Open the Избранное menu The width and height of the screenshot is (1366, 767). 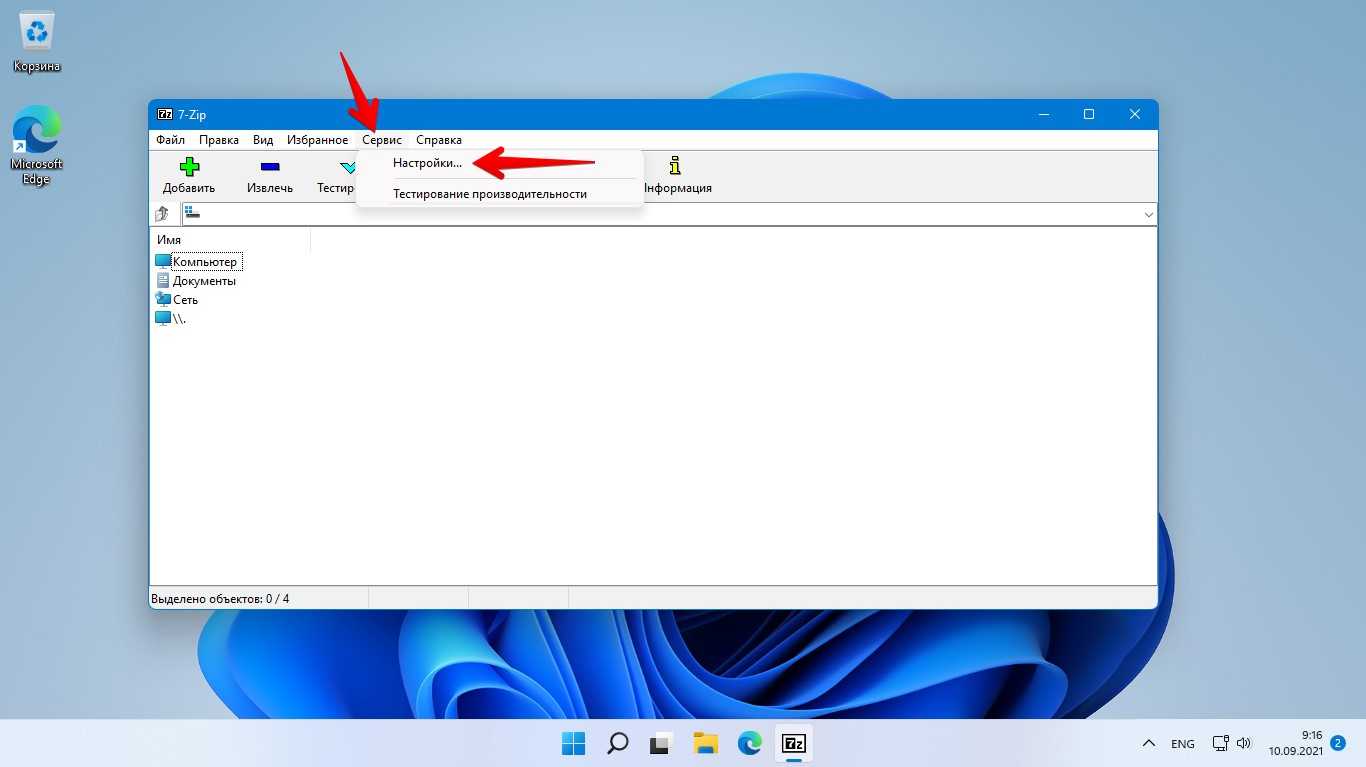tap(317, 140)
